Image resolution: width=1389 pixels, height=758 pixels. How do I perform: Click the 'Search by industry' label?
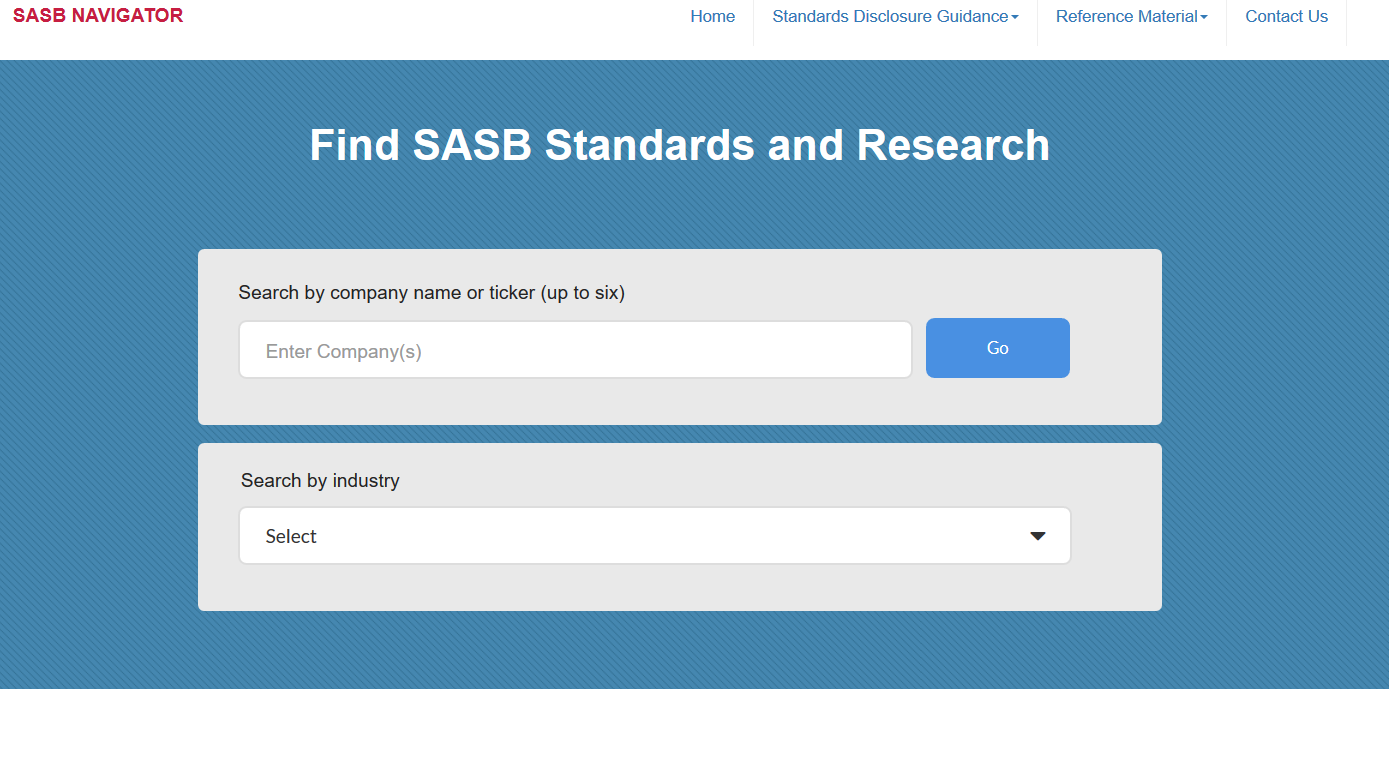[320, 481]
